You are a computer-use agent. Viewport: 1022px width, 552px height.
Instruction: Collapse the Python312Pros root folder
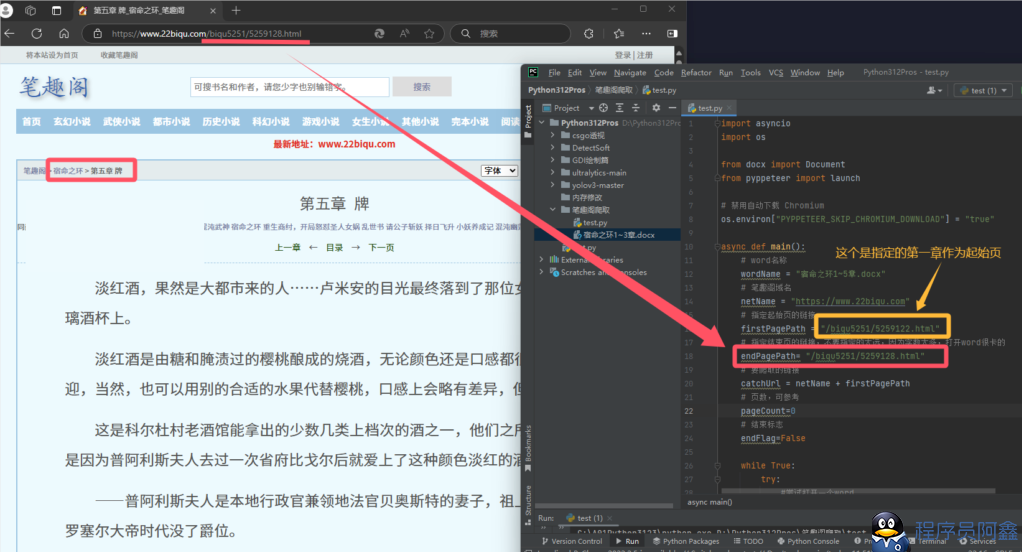click(542, 123)
